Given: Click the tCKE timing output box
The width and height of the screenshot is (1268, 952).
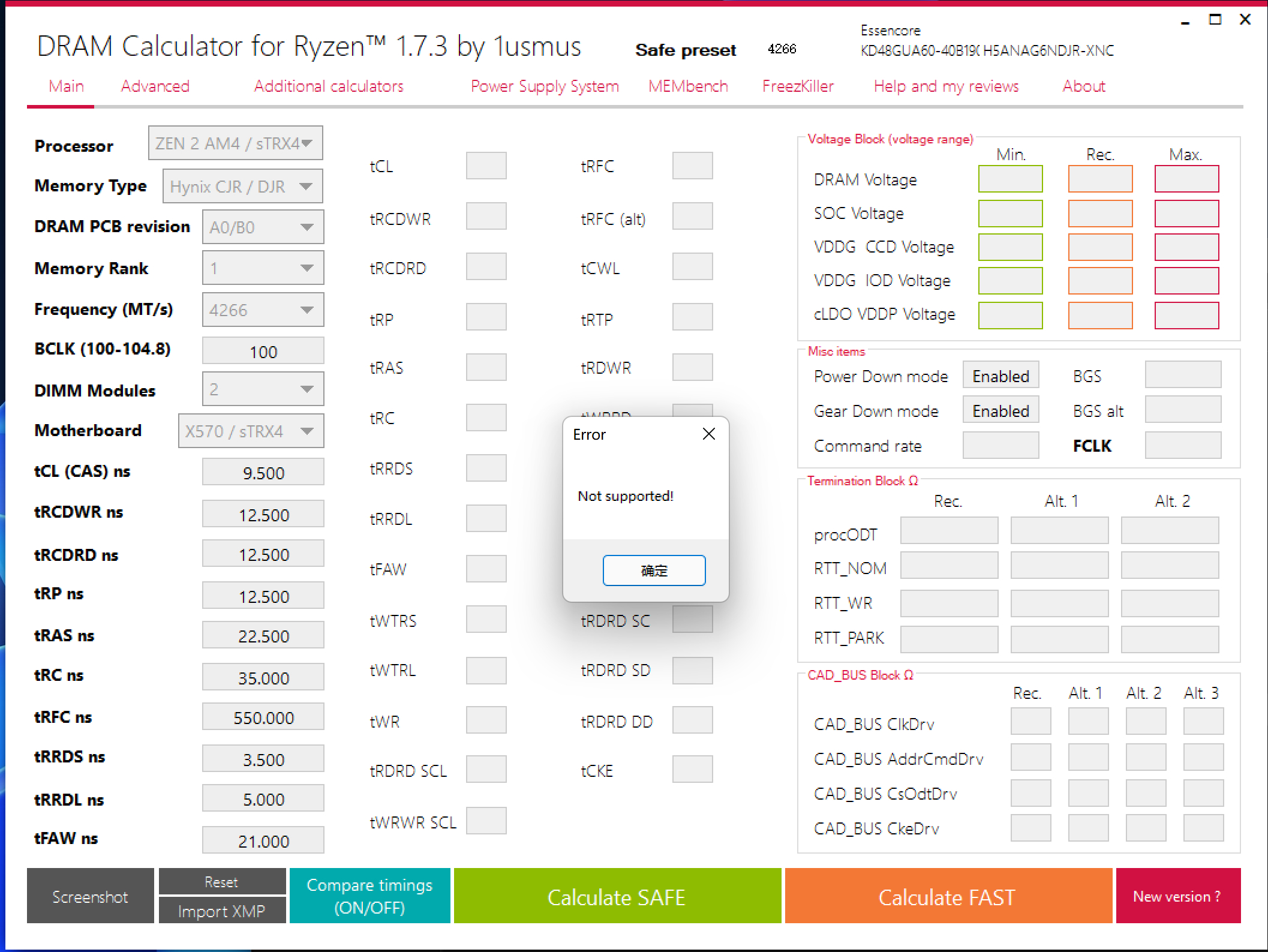Looking at the screenshot, I should [x=692, y=769].
